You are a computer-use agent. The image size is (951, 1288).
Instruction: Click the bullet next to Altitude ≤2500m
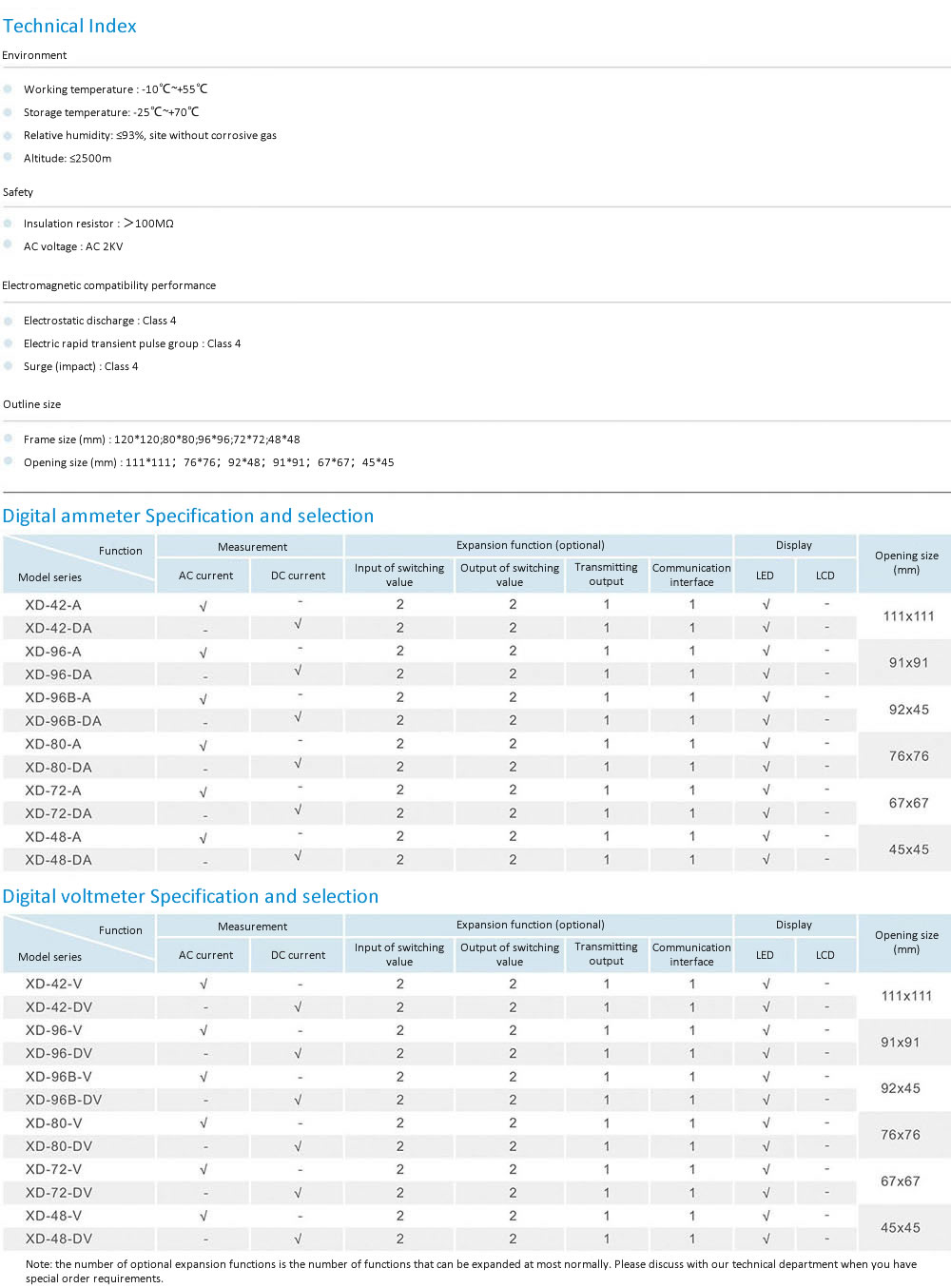[8, 158]
